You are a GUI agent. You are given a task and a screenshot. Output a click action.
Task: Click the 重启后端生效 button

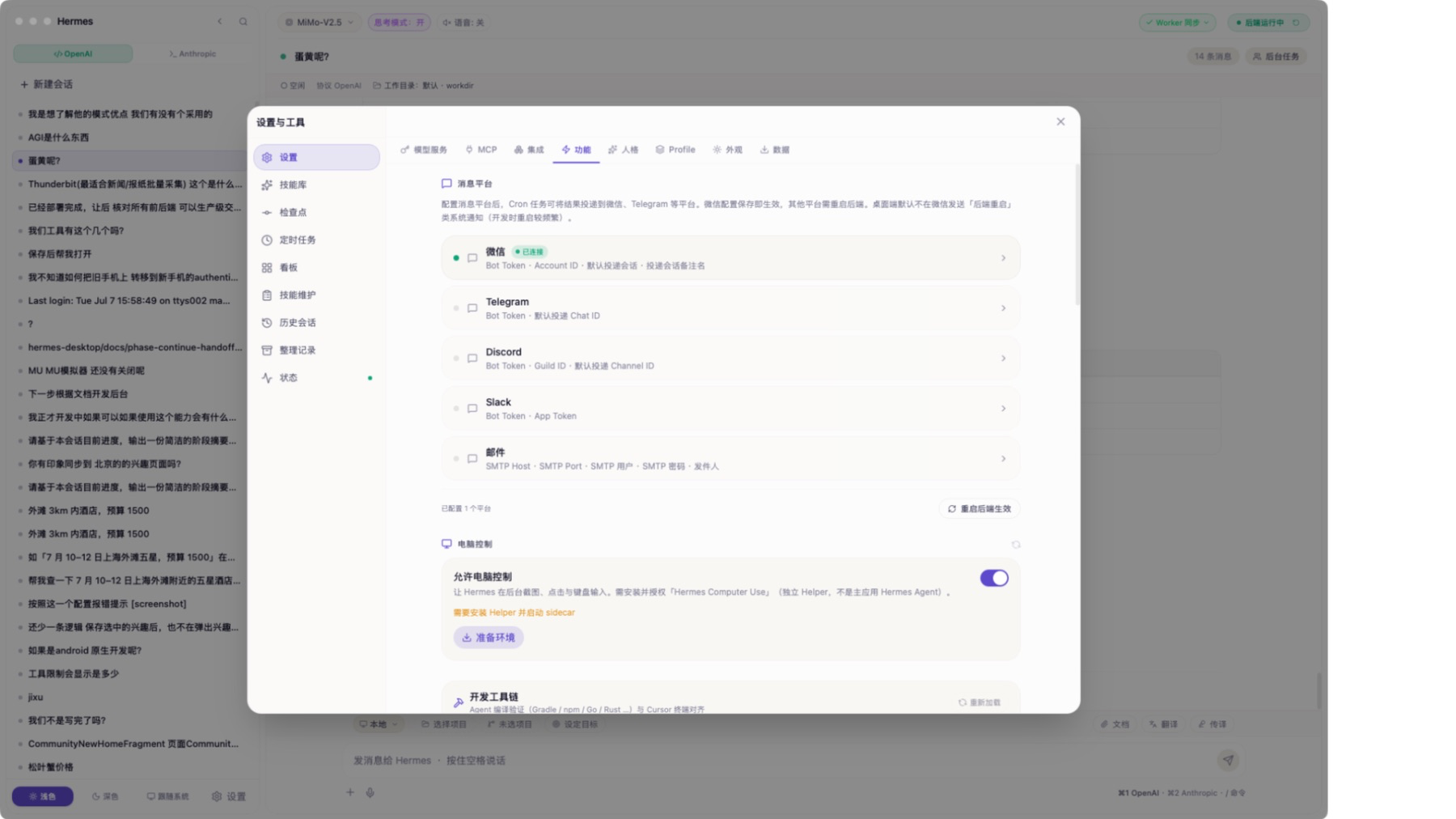tap(980, 509)
